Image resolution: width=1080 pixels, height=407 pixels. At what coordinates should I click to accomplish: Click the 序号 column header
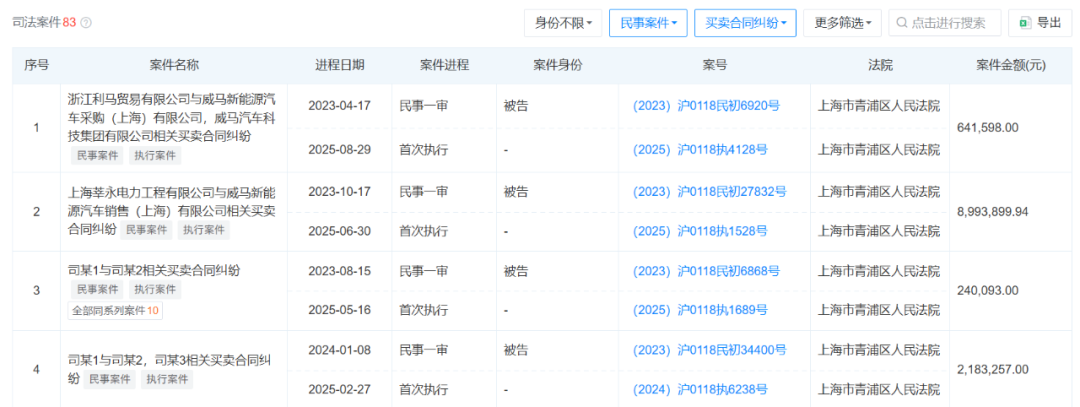[37, 65]
